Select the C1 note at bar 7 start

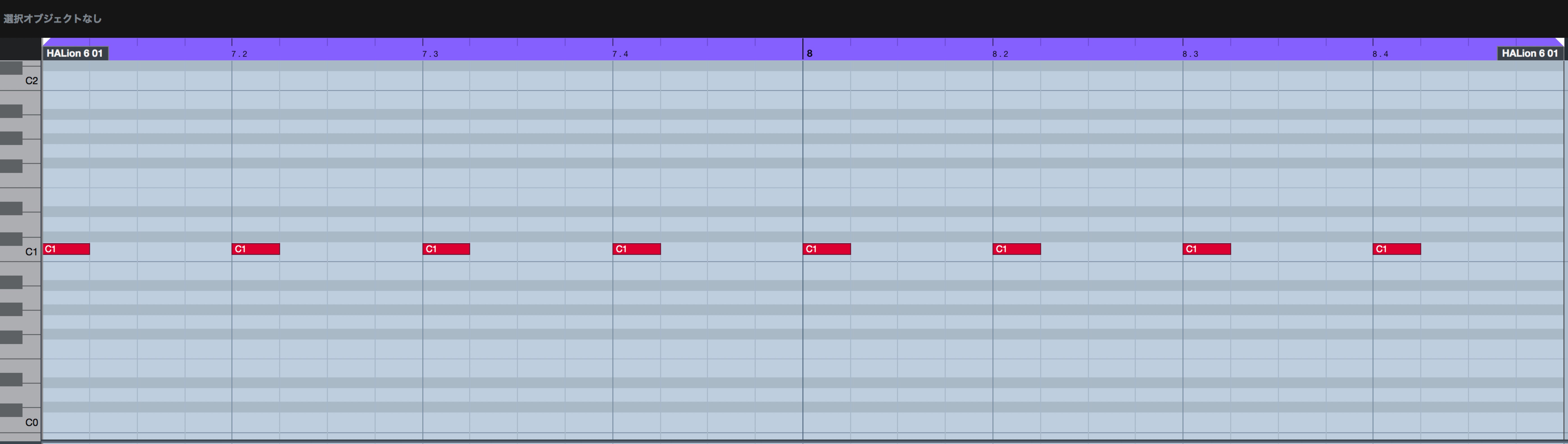[66, 249]
